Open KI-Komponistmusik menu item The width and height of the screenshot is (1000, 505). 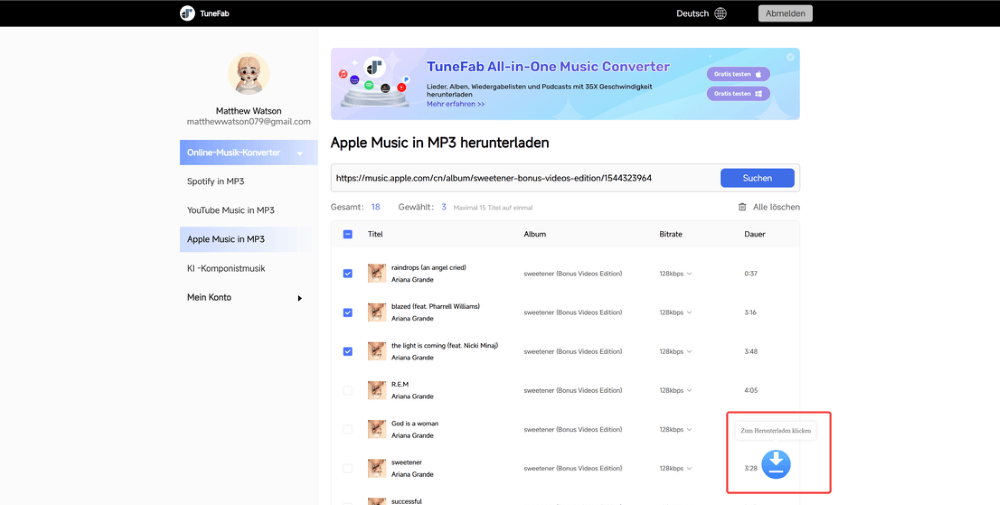226,268
